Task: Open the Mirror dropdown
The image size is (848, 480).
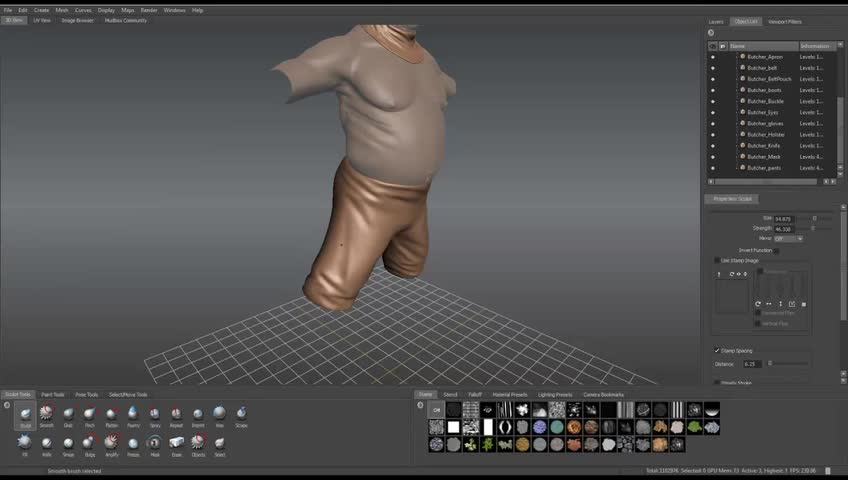Action: click(x=789, y=238)
